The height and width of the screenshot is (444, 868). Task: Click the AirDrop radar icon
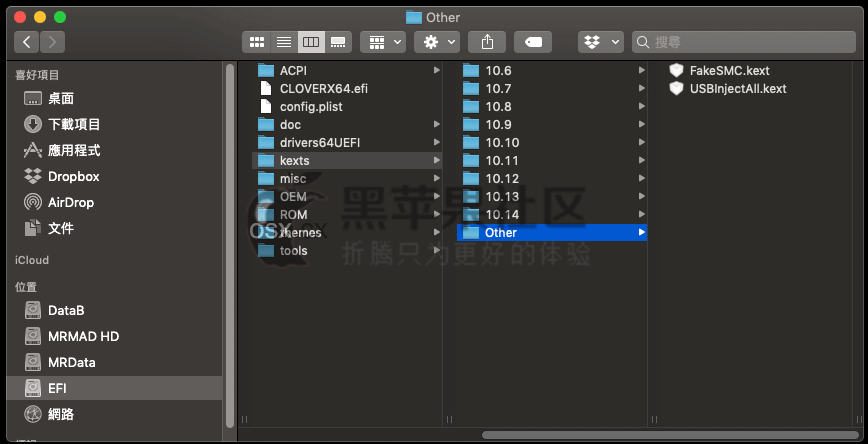pyautogui.click(x=33, y=203)
